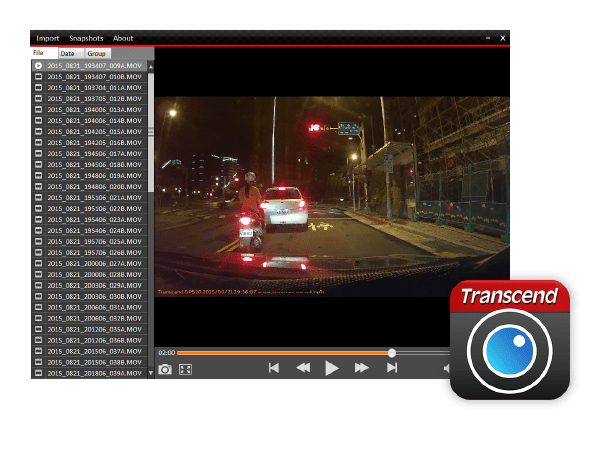The height and width of the screenshot is (450, 600).
Task: Select file 2015_0821_195406_023A.MOV
Action: (90, 220)
